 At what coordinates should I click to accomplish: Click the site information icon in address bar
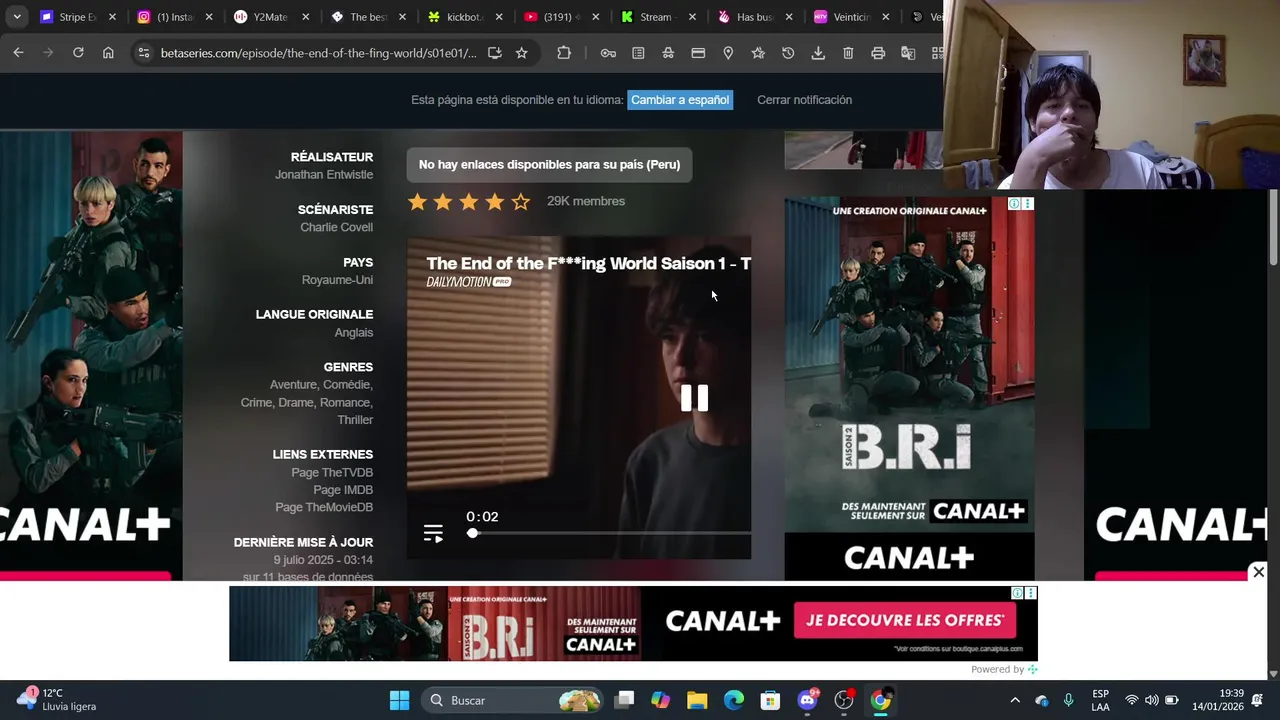click(x=144, y=53)
